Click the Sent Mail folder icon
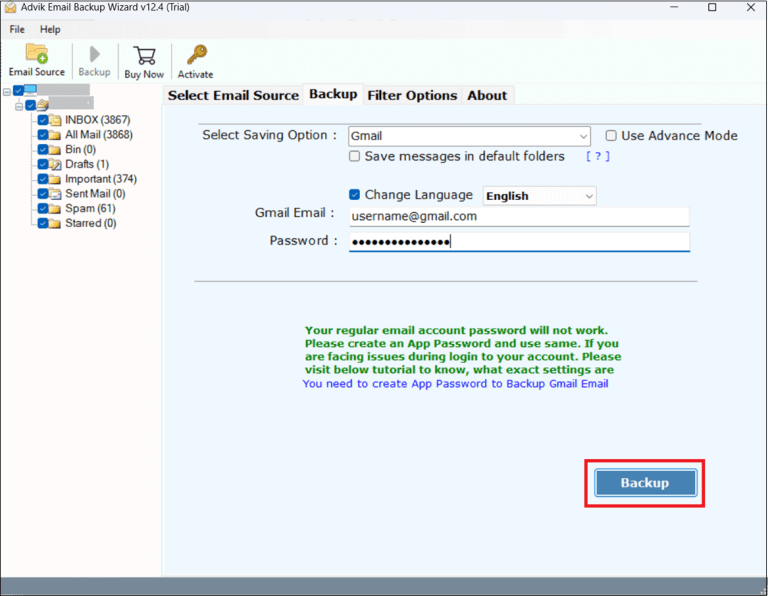Viewport: 768px width, 596px height. [55, 193]
